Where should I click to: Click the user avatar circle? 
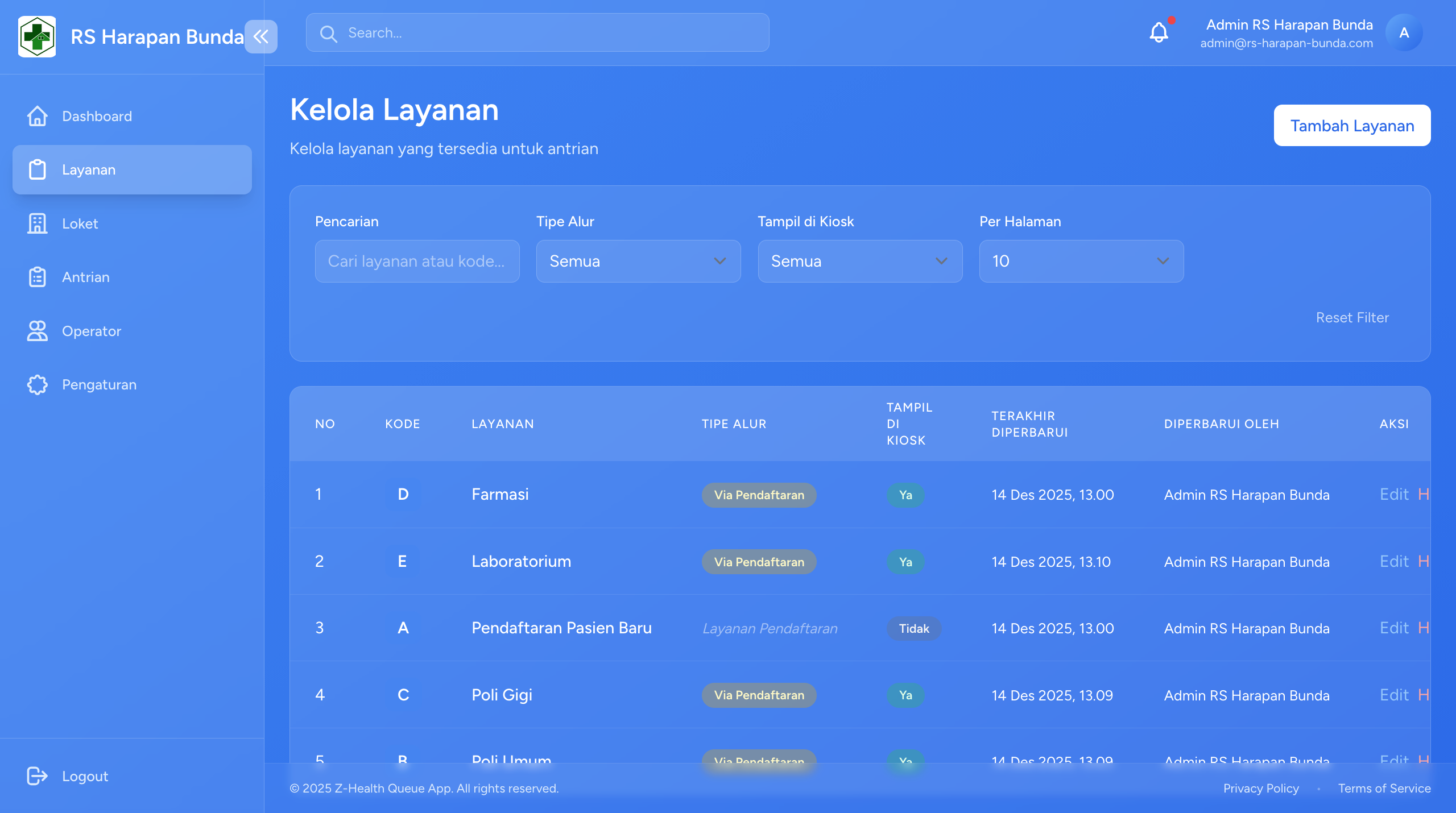pos(1404,33)
